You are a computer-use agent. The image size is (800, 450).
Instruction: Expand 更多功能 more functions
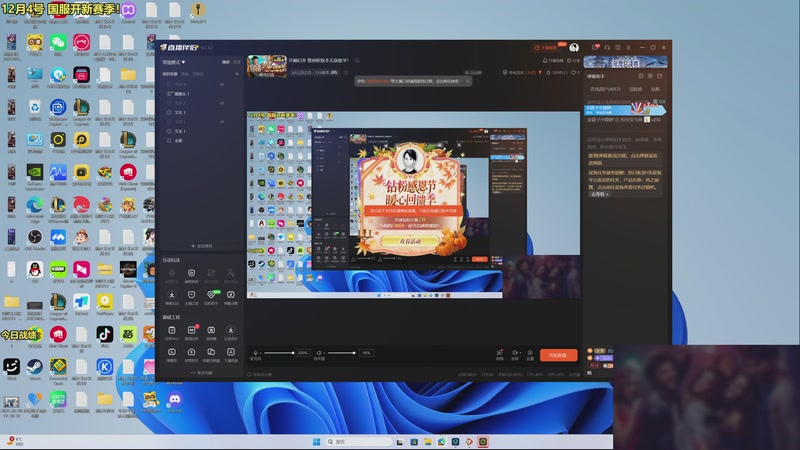click(x=202, y=373)
